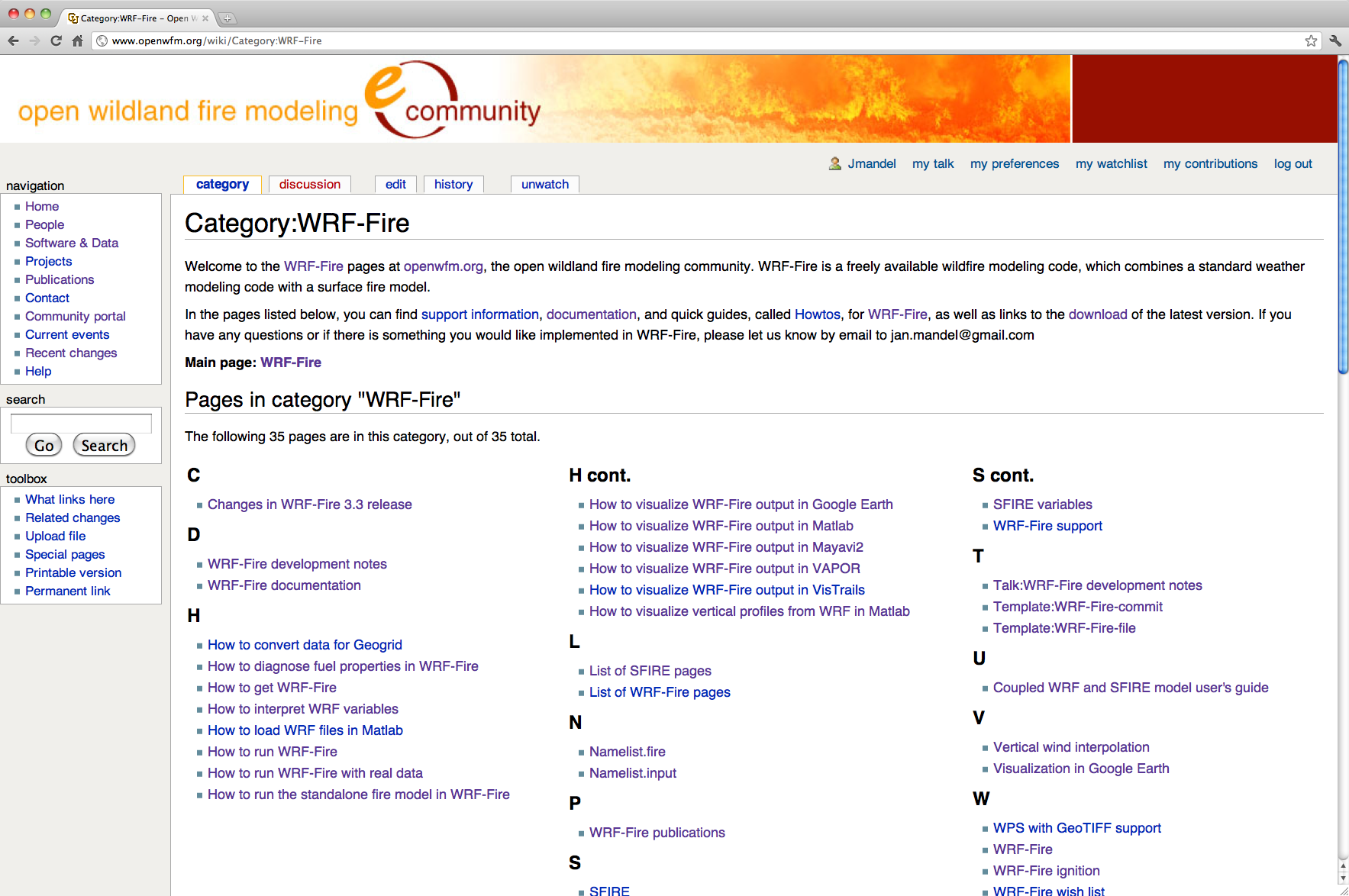Focus the wiki search input field
The height and width of the screenshot is (896, 1349).
[x=81, y=423]
